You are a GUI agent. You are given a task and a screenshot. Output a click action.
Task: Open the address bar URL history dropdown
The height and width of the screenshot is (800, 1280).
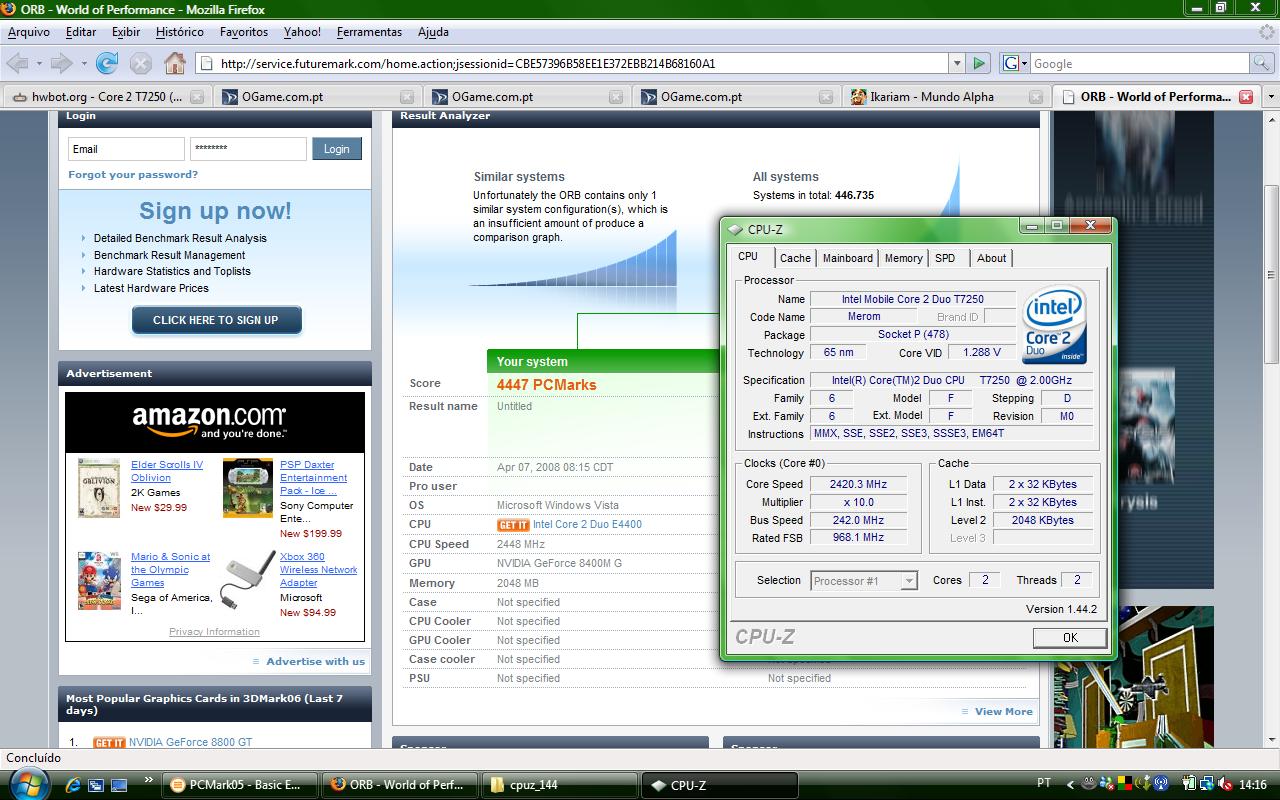(958, 63)
